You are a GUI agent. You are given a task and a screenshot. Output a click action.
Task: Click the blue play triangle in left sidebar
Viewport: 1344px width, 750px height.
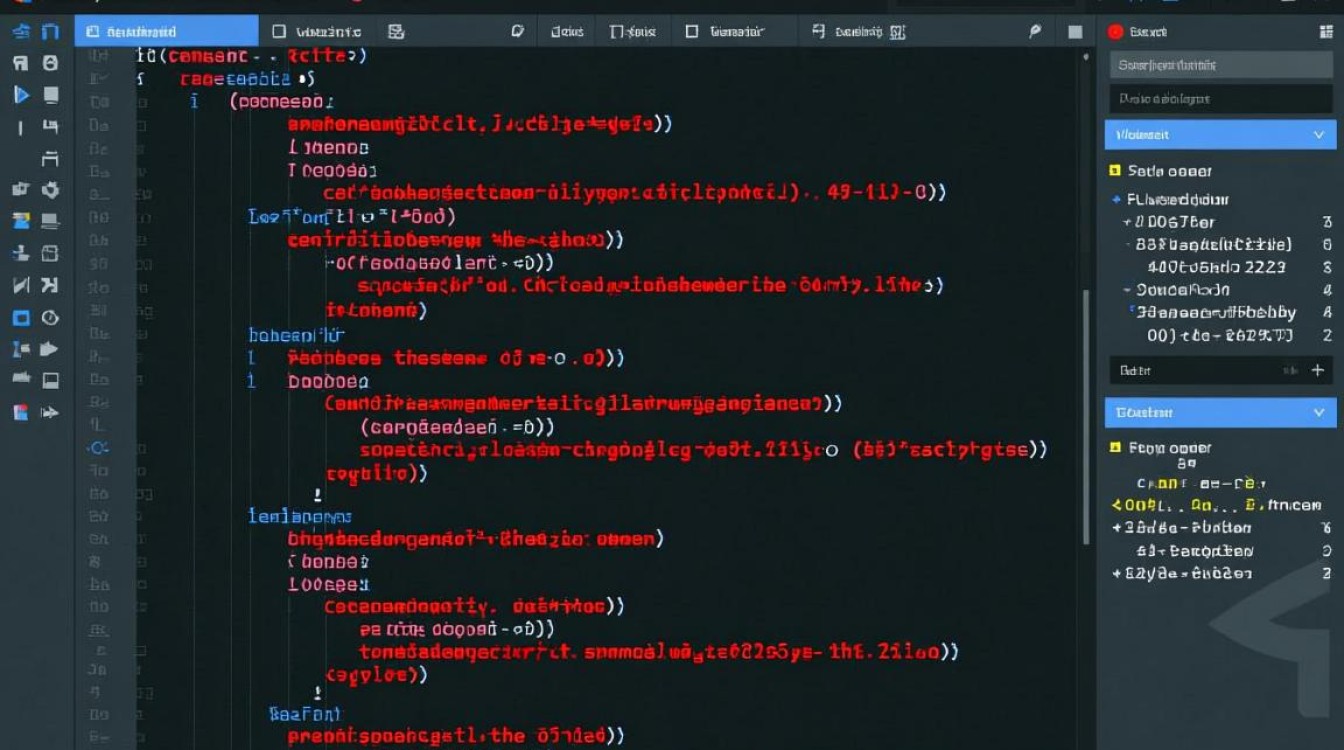tap(20, 95)
